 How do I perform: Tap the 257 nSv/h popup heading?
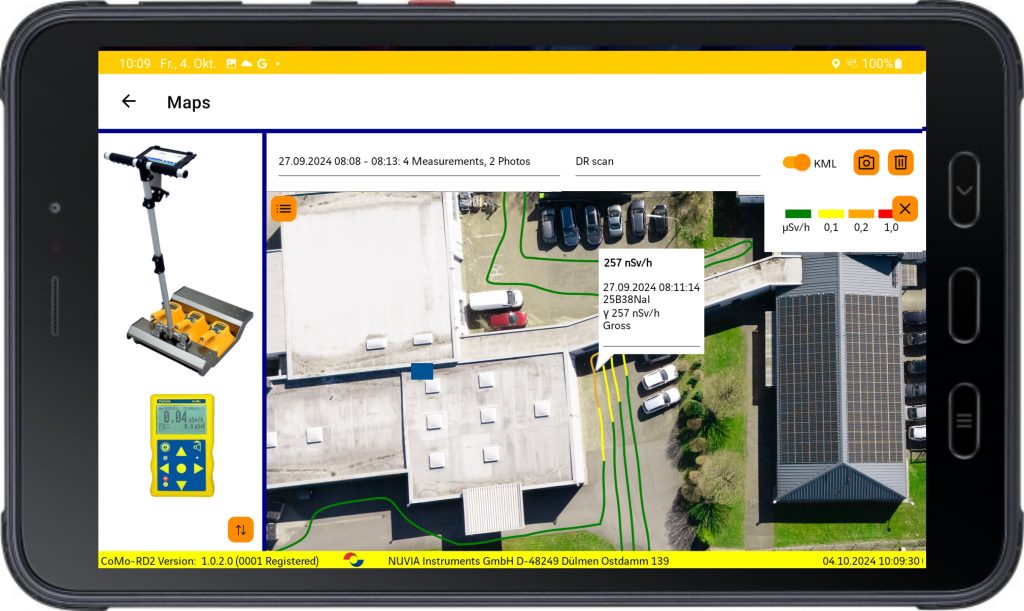coord(628,262)
